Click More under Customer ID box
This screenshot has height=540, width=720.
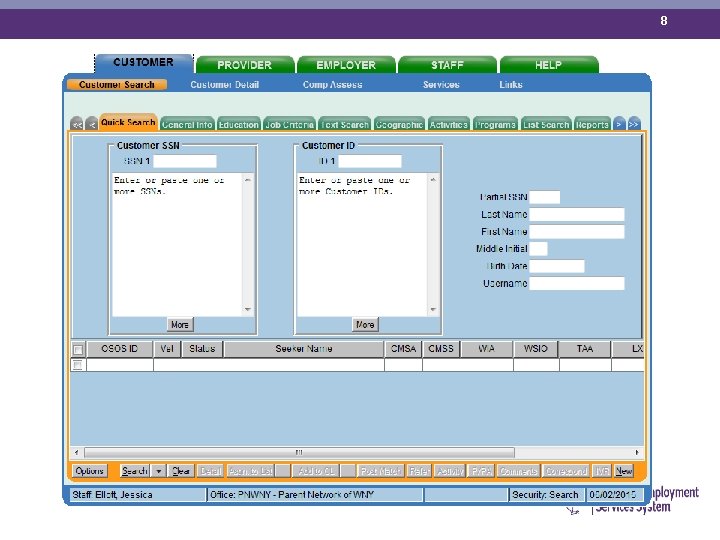coord(365,325)
